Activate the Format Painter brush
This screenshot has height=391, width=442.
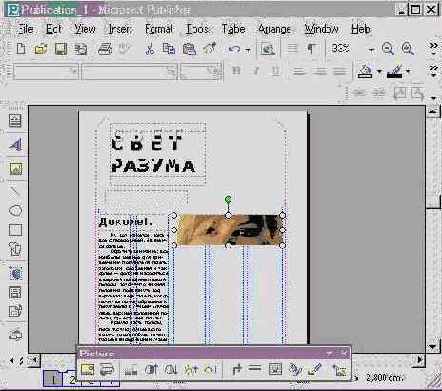coord(210,49)
